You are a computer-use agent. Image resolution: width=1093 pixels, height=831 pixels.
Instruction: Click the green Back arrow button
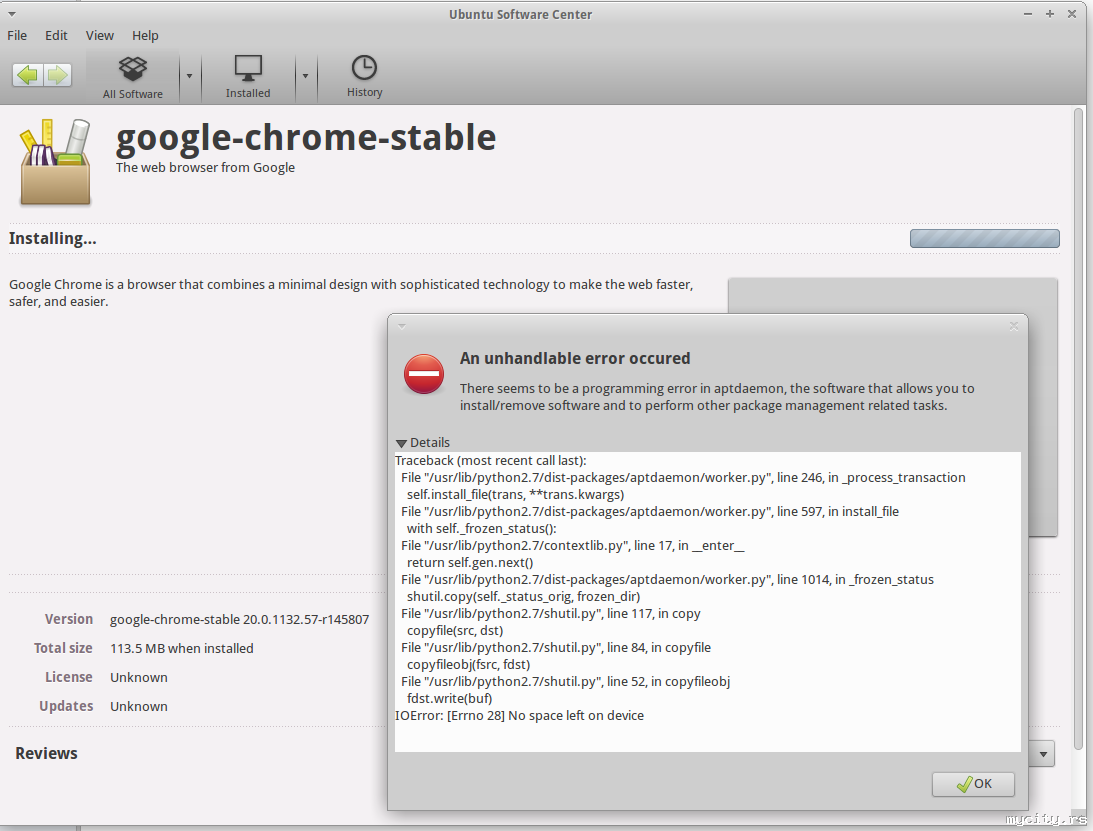tap(28, 74)
